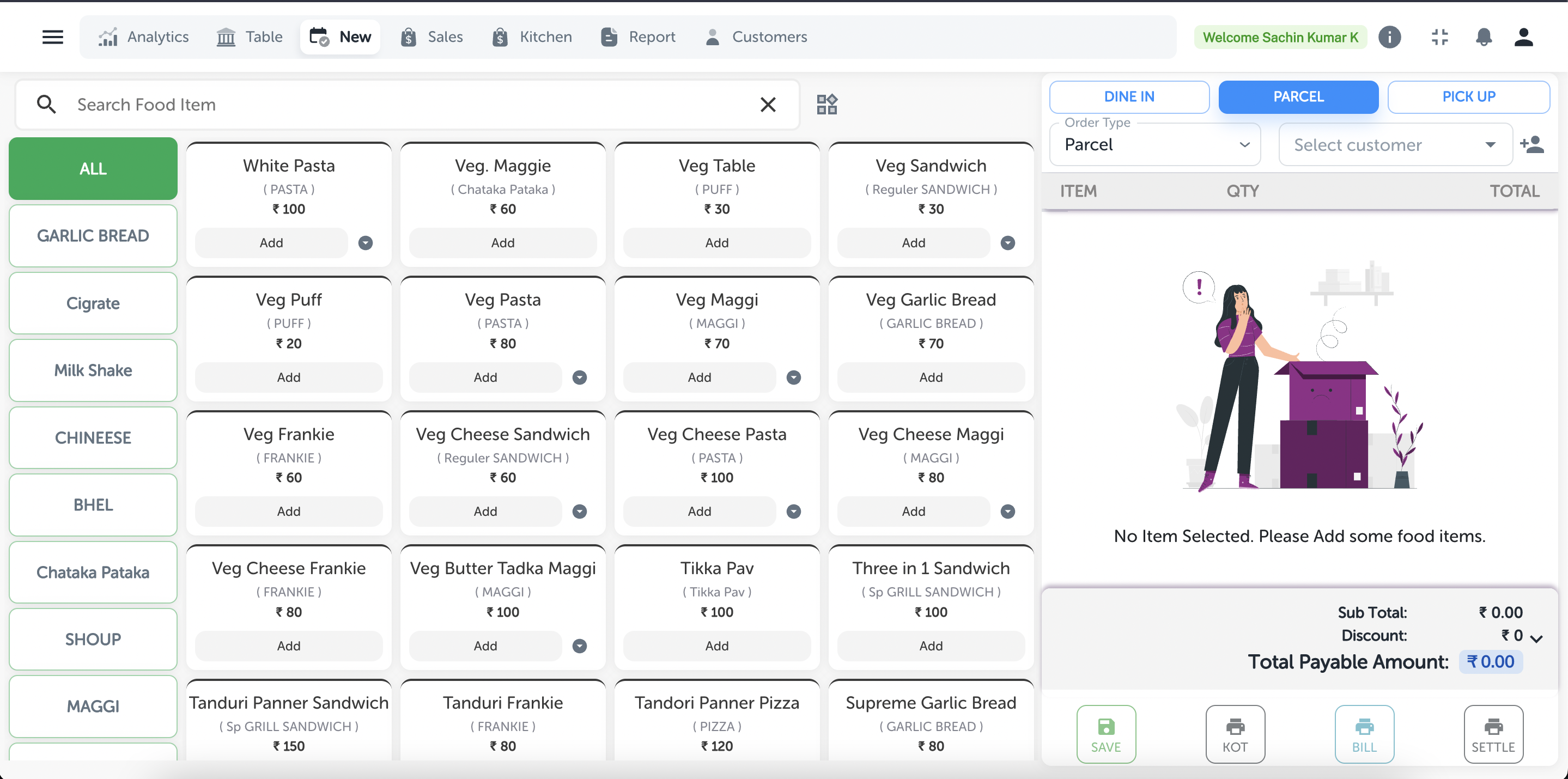The width and height of the screenshot is (1568, 779).
Task: Expand the Order Type dropdown
Action: coord(1154,145)
